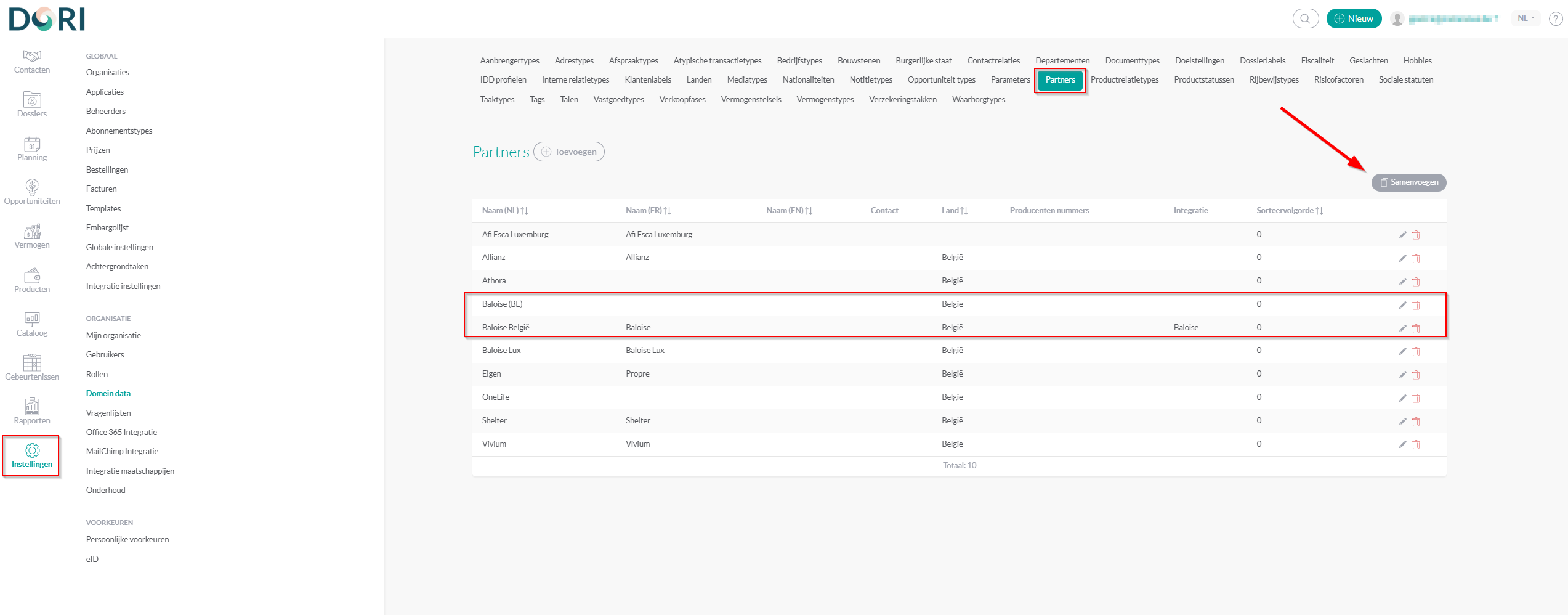Switch to the Productrelatietypes tab

pyautogui.click(x=1124, y=80)
